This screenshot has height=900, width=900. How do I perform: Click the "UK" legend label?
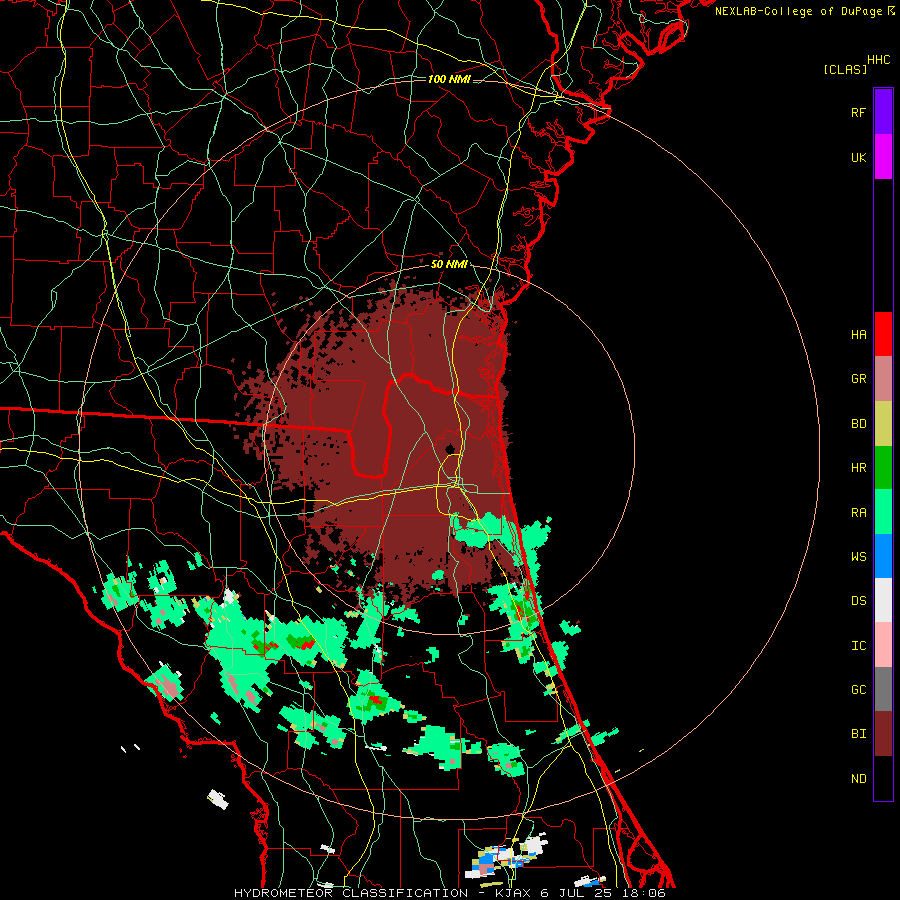coord(858,157)
